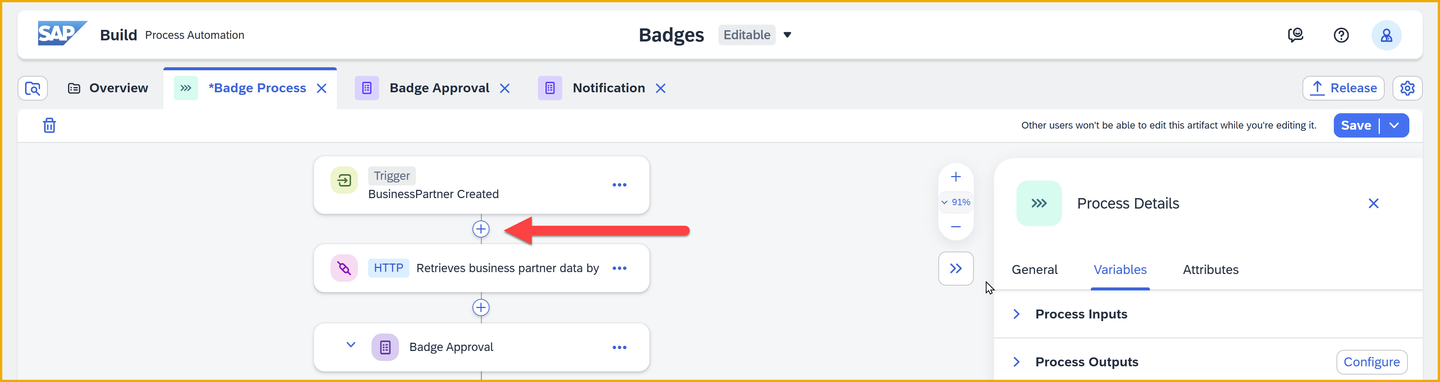Click the HTTP action step icon
The image size is (1440, 382).
coord(344,268)
